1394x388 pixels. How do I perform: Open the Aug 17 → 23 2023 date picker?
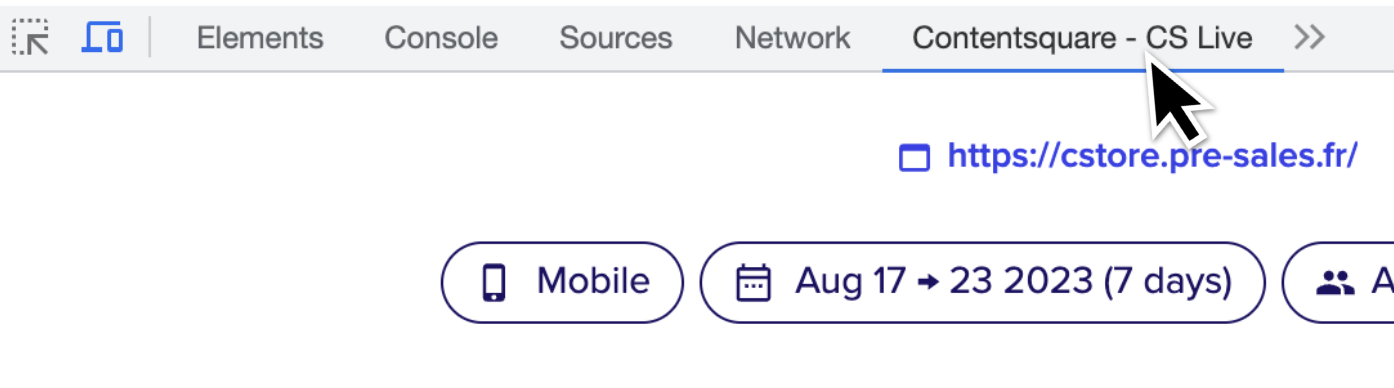[982, 282]
